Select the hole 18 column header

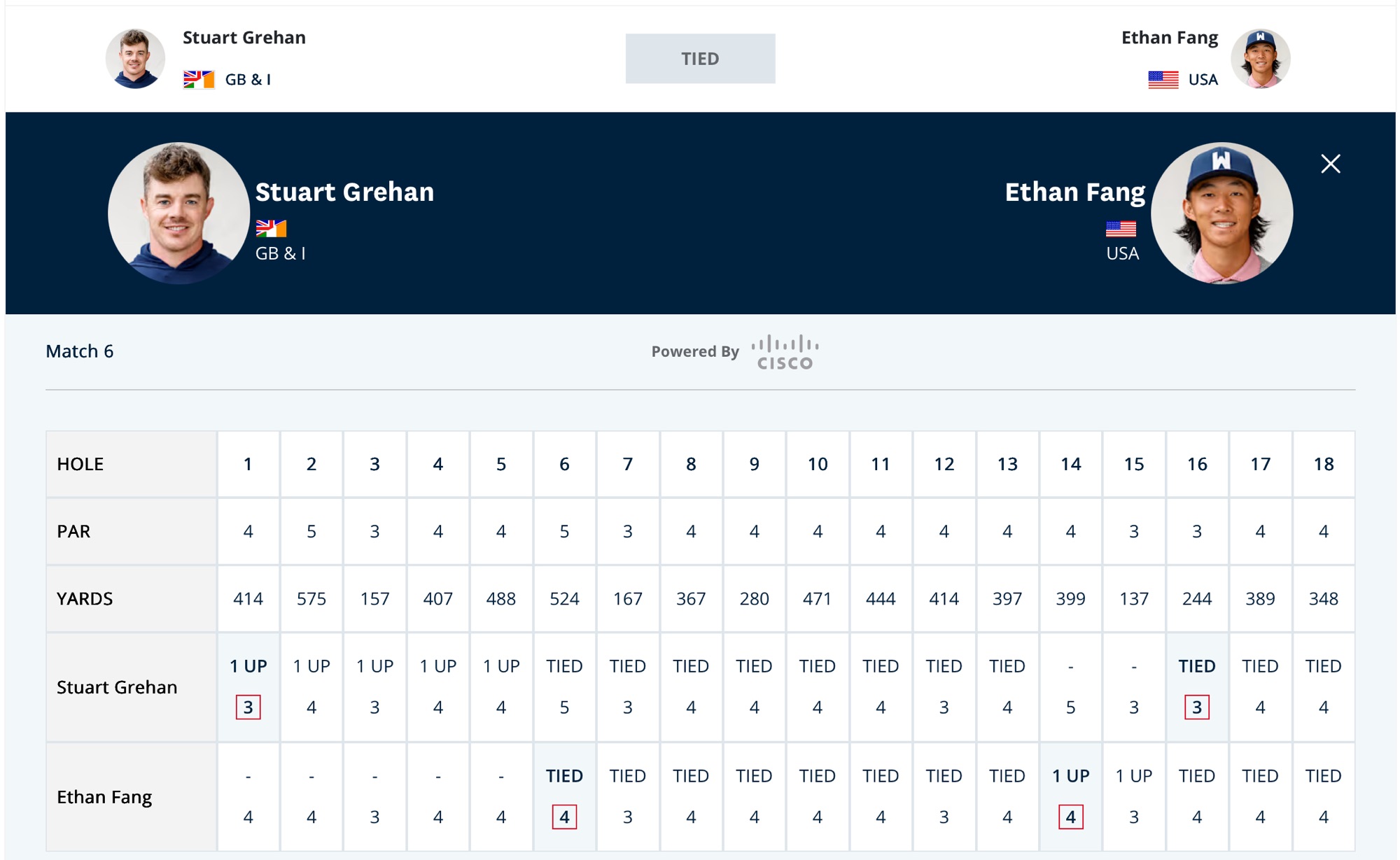[1323, 464]
